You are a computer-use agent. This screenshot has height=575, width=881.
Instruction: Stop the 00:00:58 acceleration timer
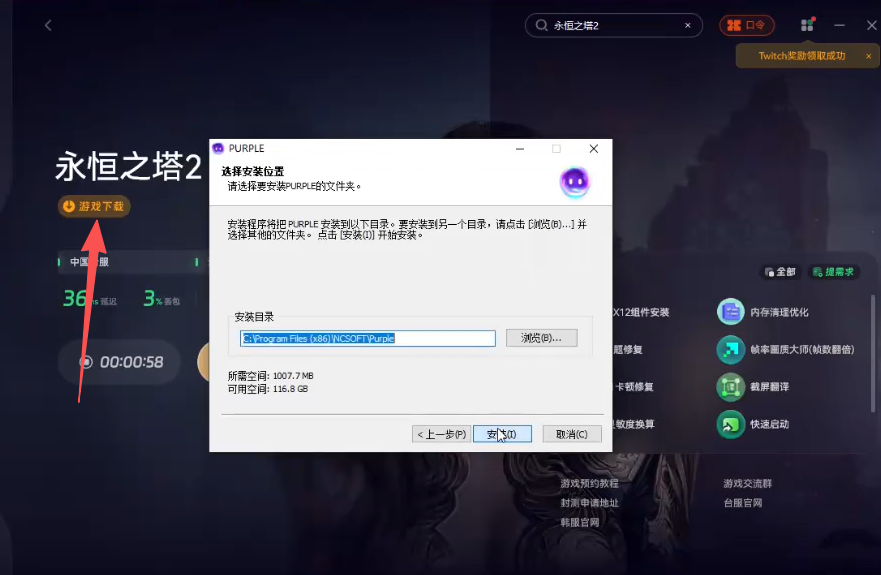(x=87, y=362)
